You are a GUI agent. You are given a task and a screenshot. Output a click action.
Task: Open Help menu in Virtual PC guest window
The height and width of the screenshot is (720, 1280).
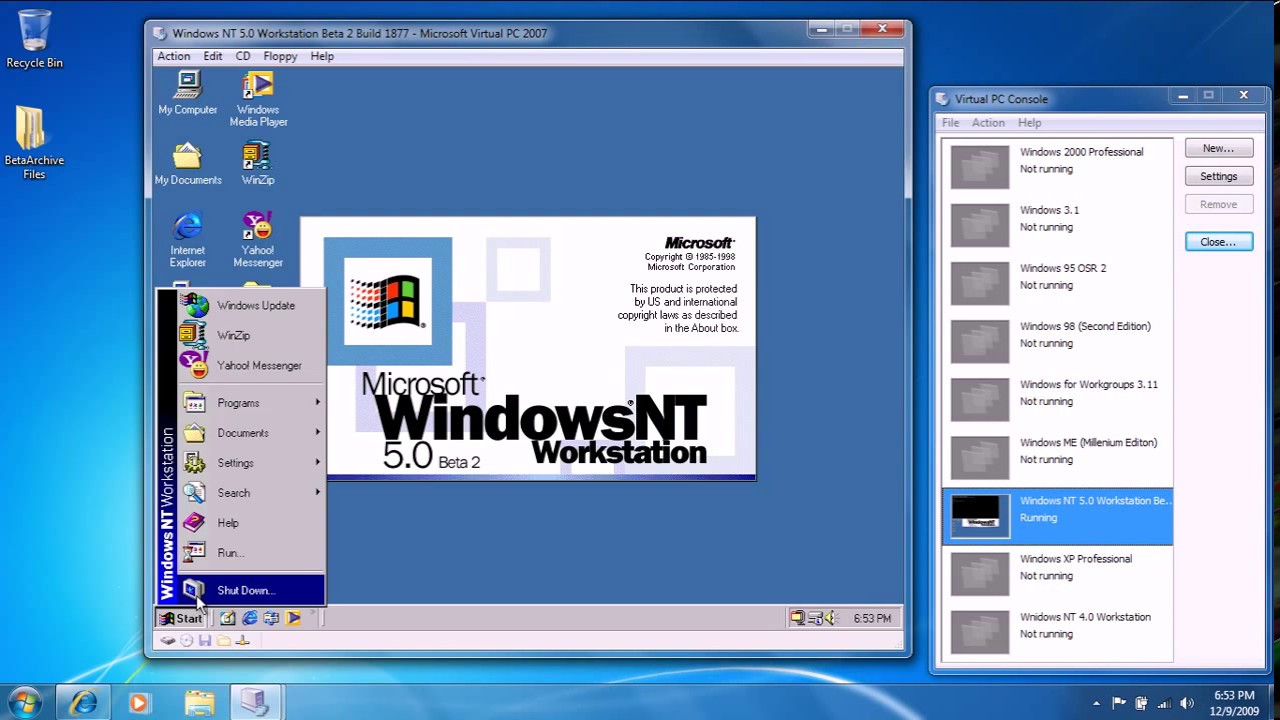(322, 56)
